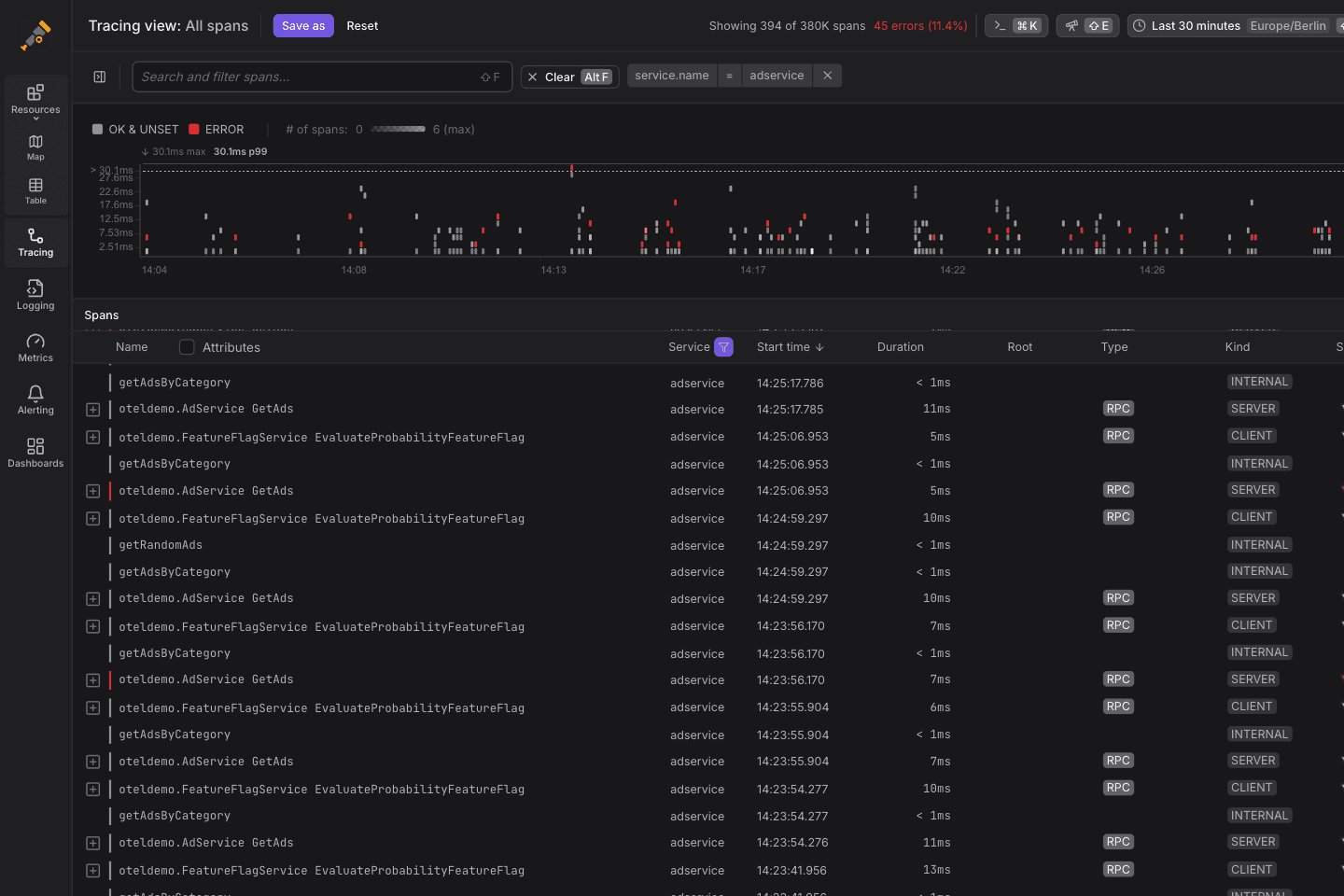This screenshot has width=1344, height=896.
Task: Open the Resources sidebar icon
Action: point(35,98)
